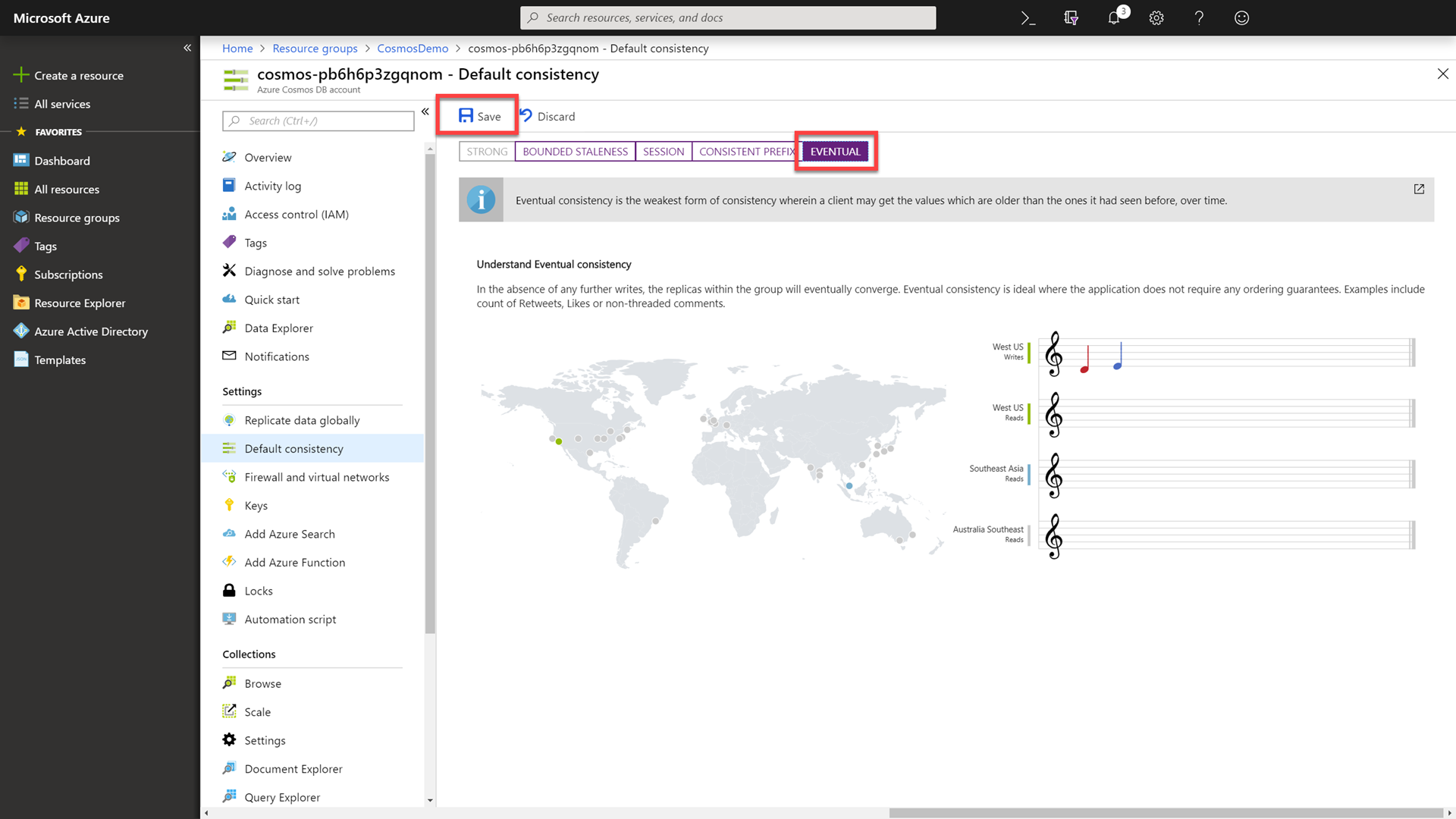Click the Search resources input field
Screen dimensions: 1456x819
(x=728, y=17)
